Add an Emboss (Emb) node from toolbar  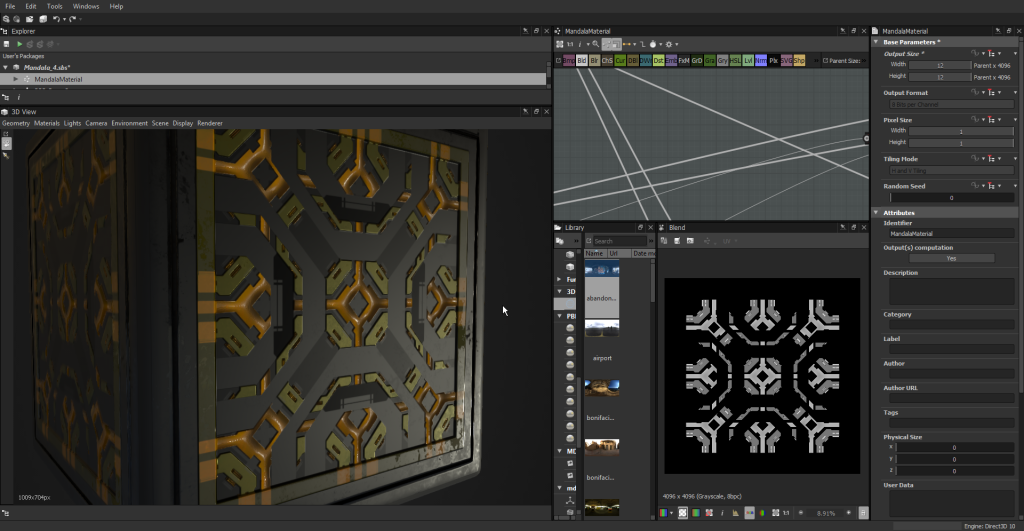[x=671, y=60]
